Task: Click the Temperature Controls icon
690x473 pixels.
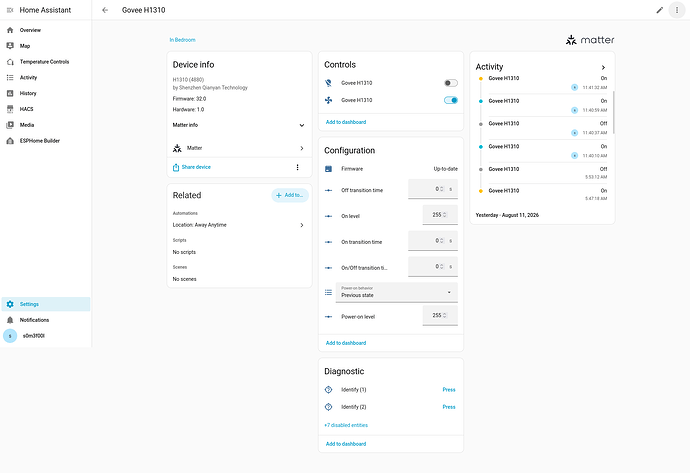Action: 10,62
